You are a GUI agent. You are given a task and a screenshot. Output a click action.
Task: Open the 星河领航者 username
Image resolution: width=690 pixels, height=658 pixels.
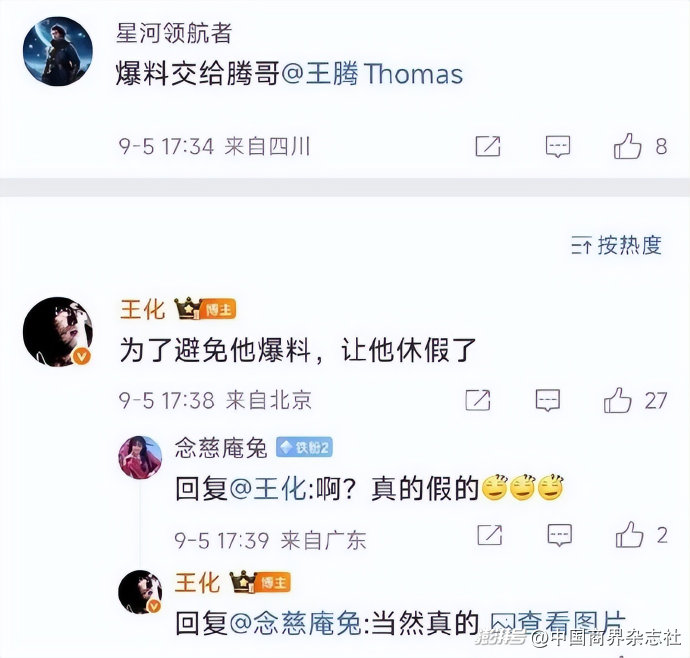174,33
